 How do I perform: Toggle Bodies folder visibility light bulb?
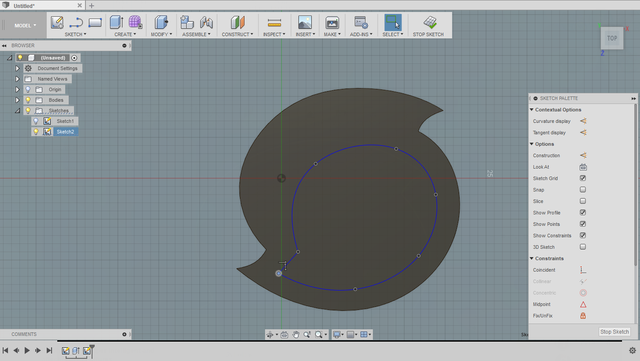28,100
